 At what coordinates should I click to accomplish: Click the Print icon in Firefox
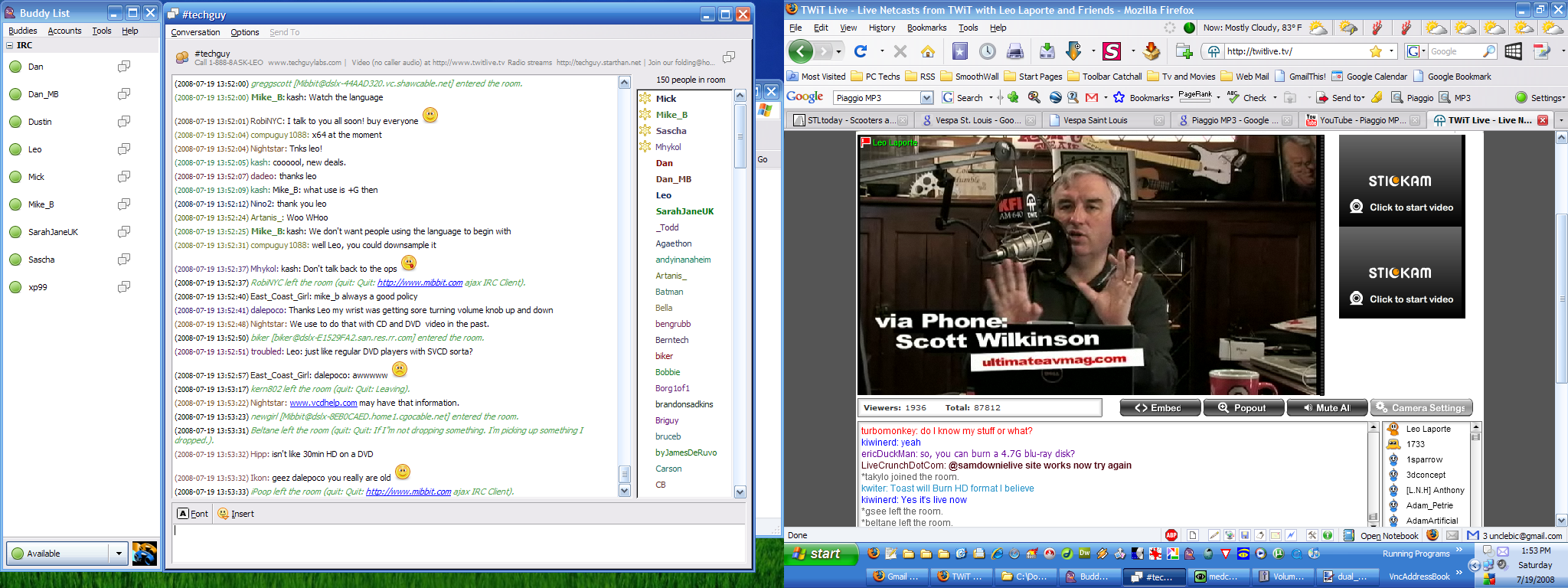coord(1015,51)
